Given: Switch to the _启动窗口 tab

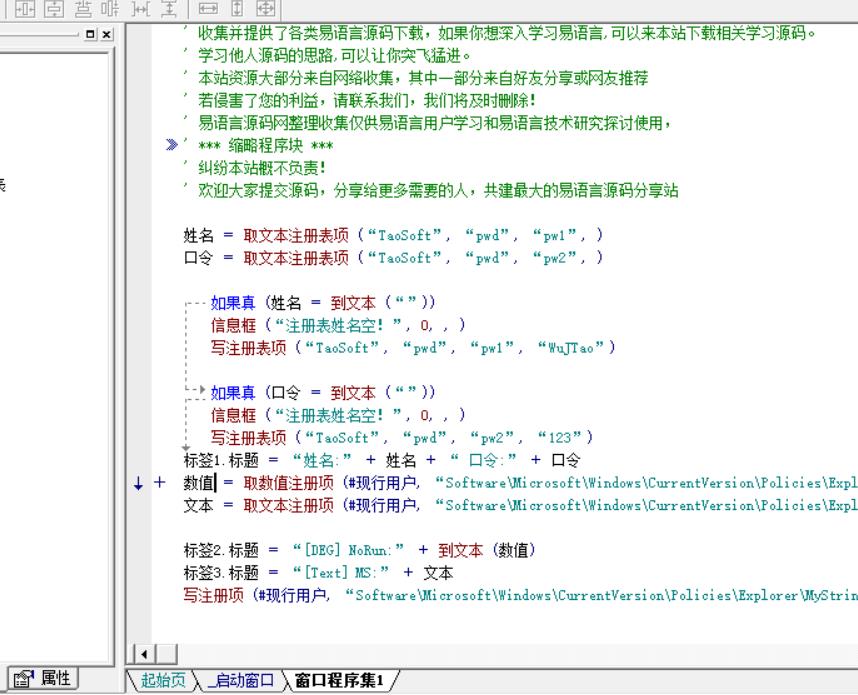Looking at the screenshot, I should pos(239,681).
